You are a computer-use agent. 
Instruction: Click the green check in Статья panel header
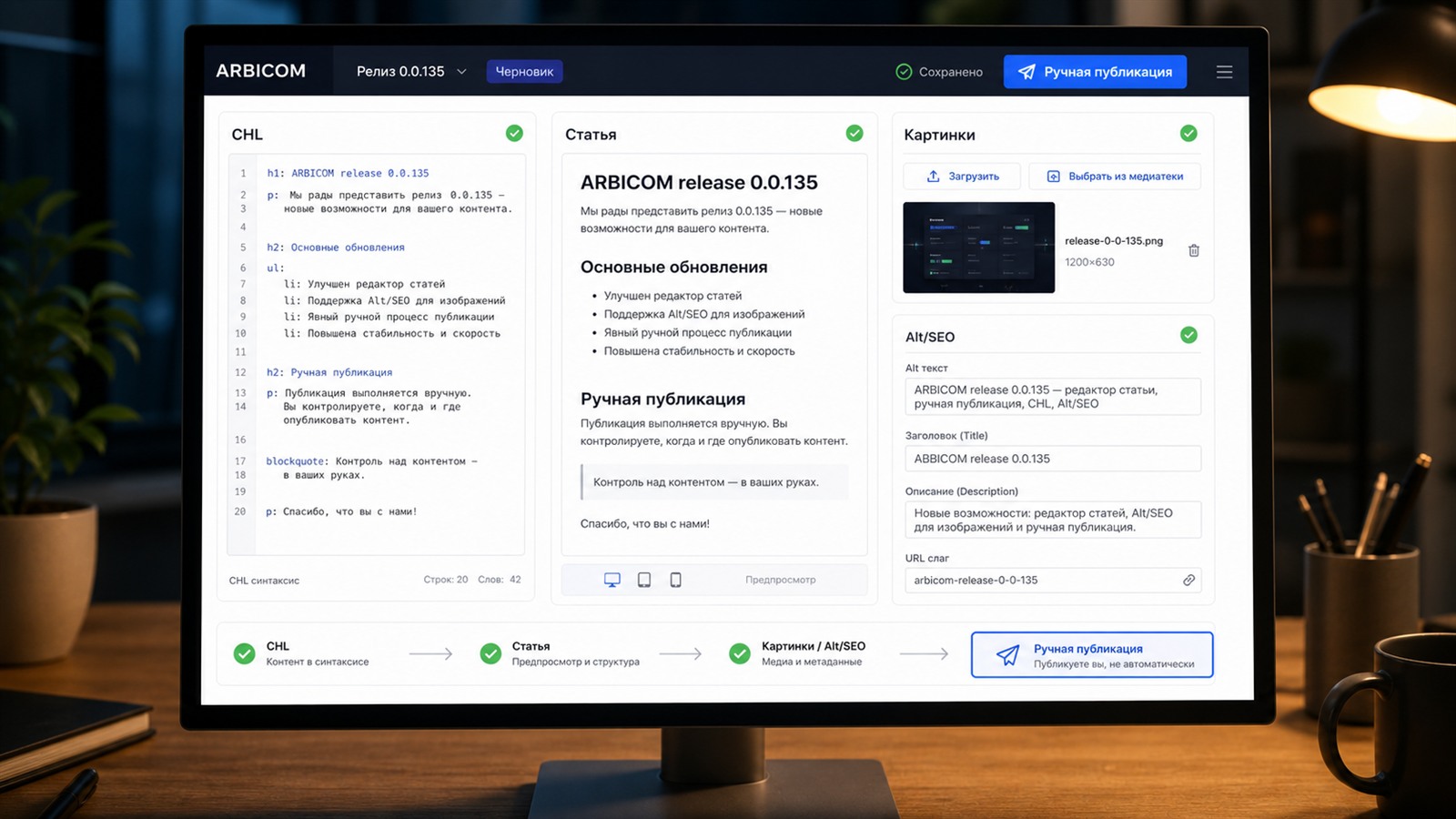[x=854, y=133]
